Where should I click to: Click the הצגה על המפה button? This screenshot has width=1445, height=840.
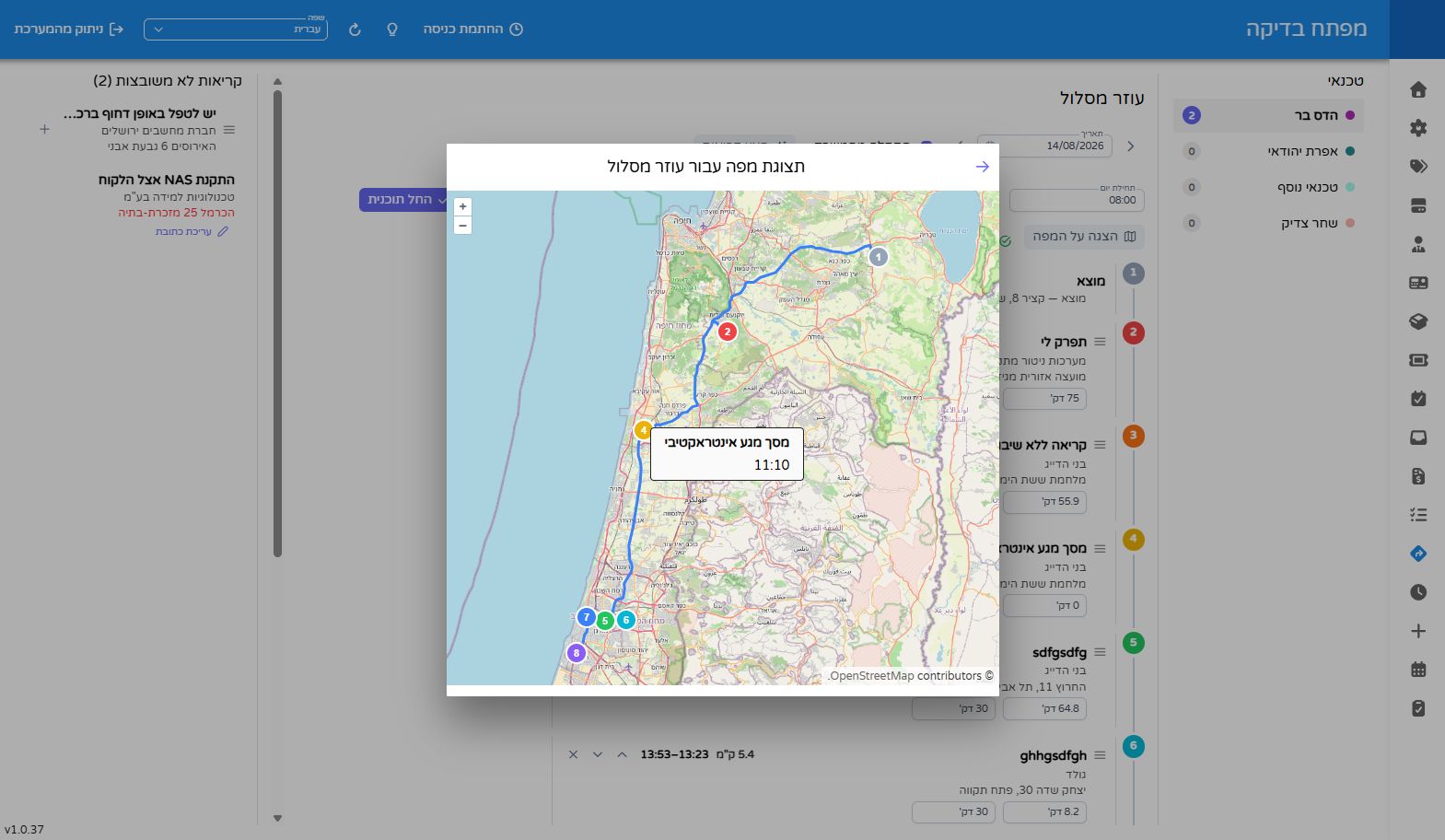pyautogui.click(x=1084, y=237)
